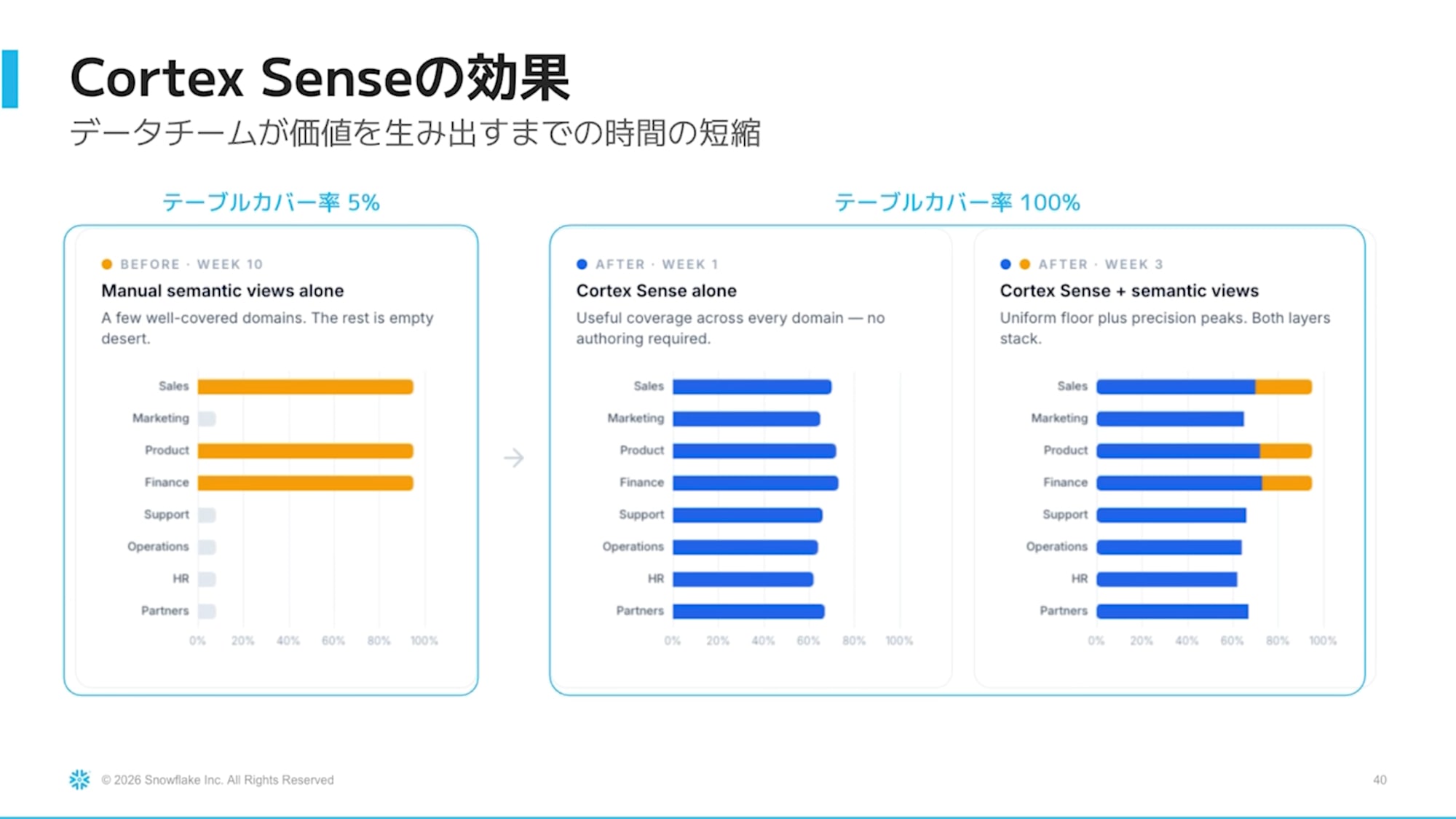Screen dimensions: 1456x819
Task: Click the blue Partners bar in the Week 3 chart
Action: [x=1172, y=611]
